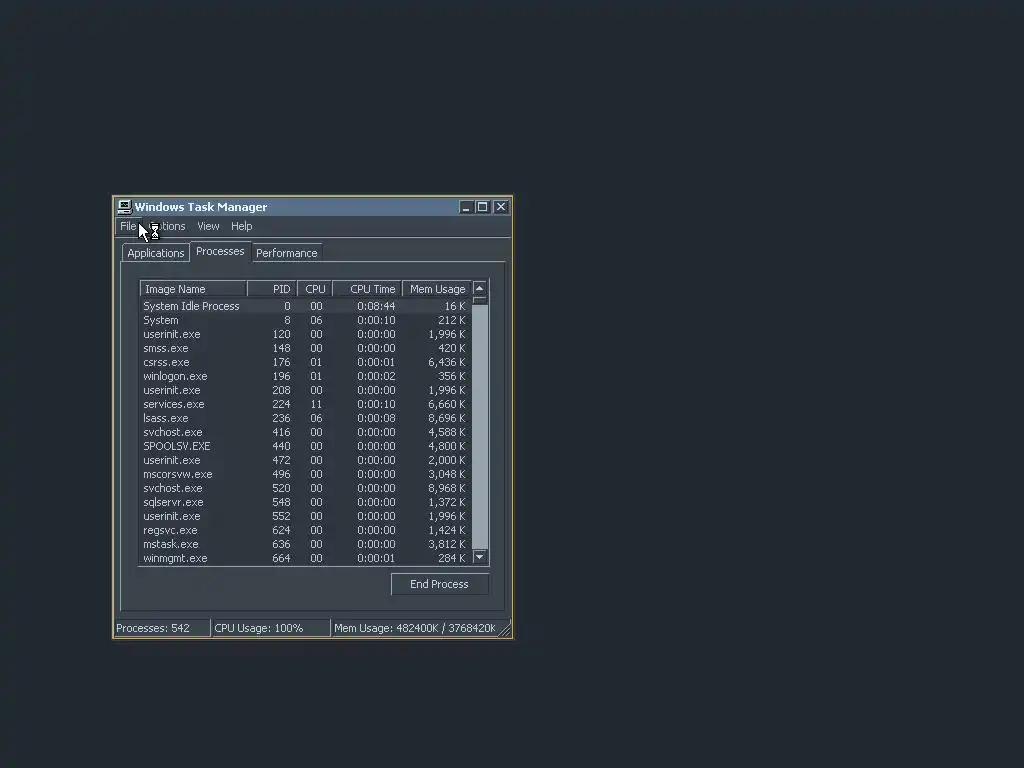Sort by the CPU column header
The image size is (1024, 768).
[x=315, y=289]
